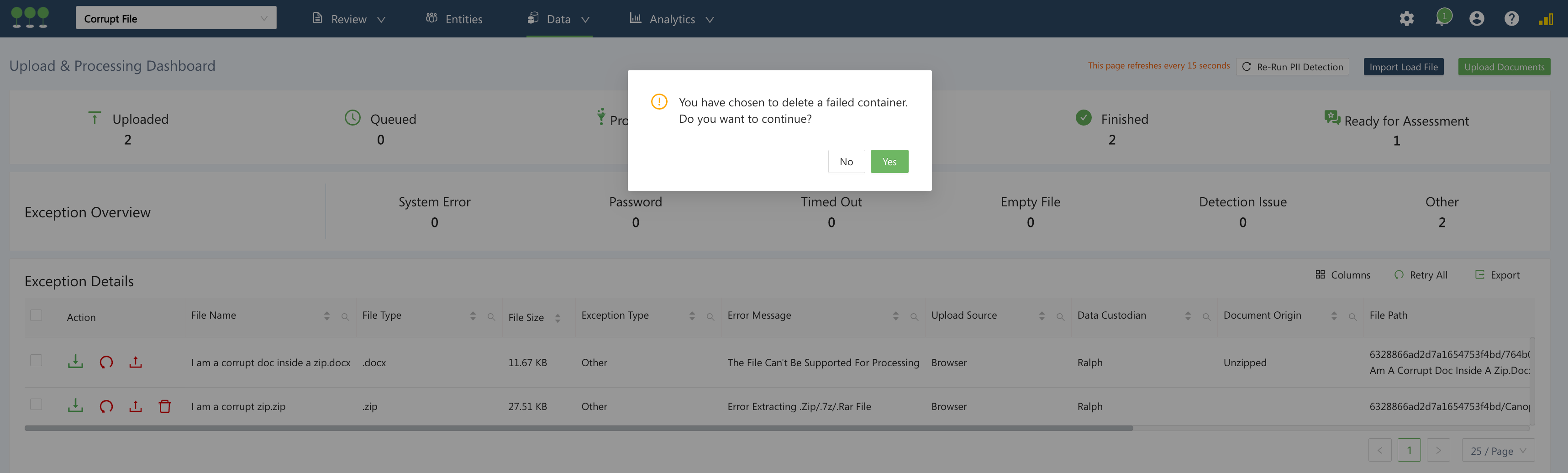Expand the 25 / Page size selector

(x=1498, y=451)
